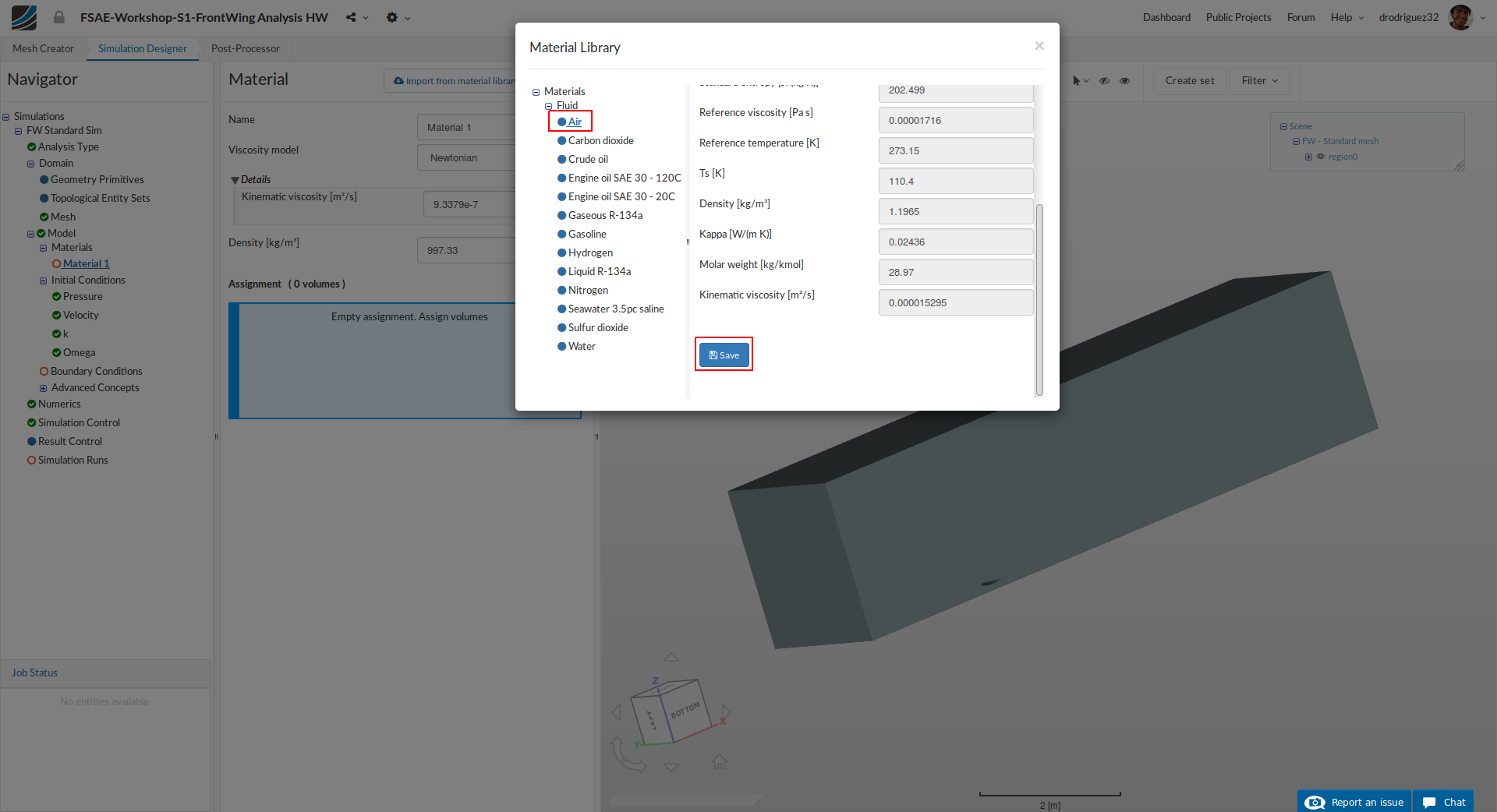Click the user profile avatar
This screenshot has height=812, width=1497.
click(x=1460, y=17)
